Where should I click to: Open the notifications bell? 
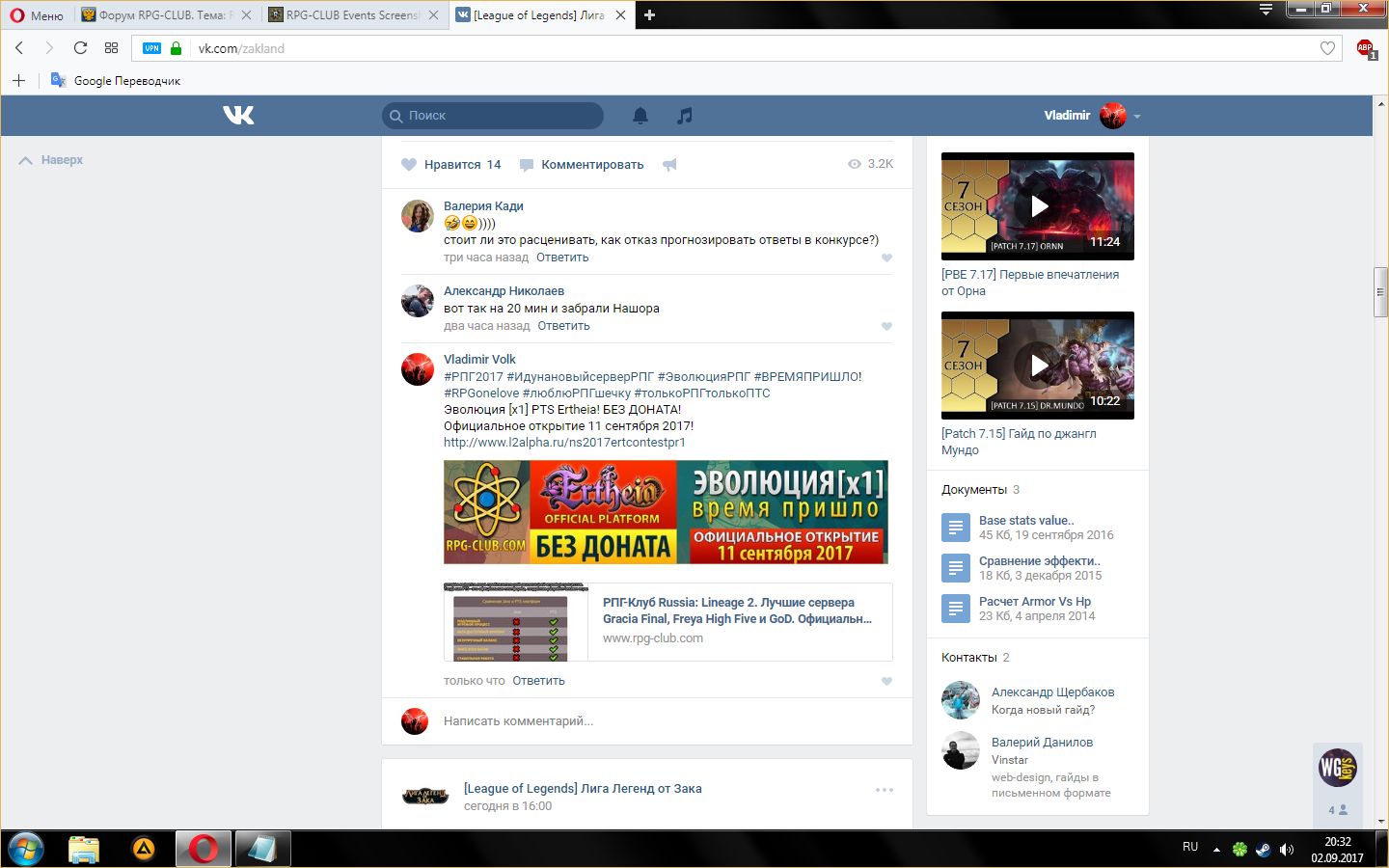(x=640, y=116)
